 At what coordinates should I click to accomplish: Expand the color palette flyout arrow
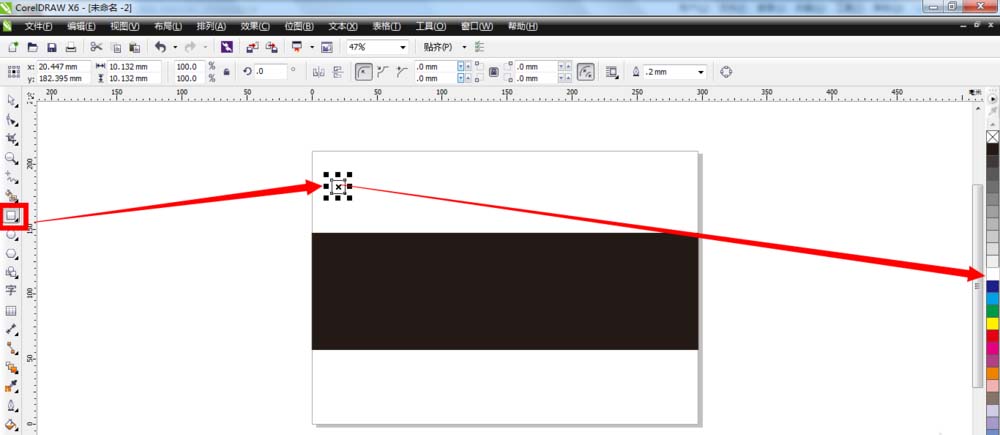(x=992, y=100)
